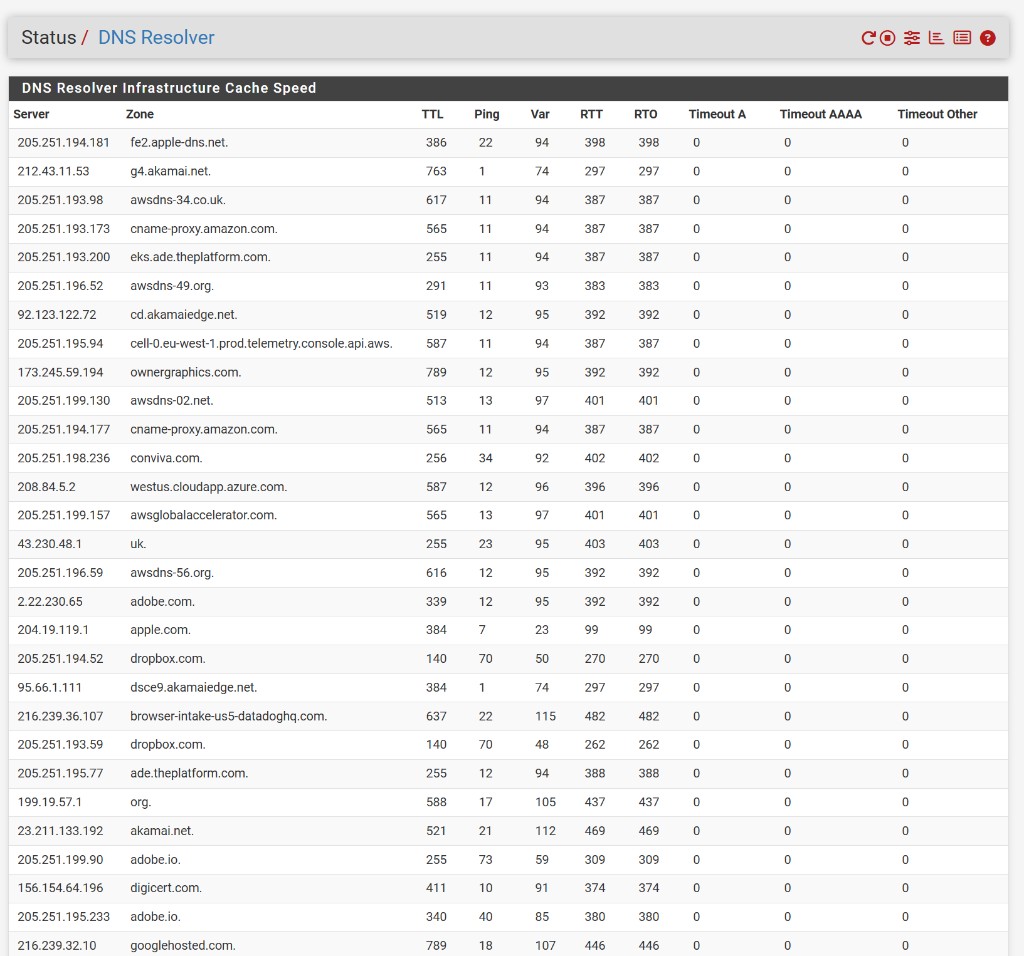Image resolution: width=1024 pixels, height=956 pixels.
Task: Click the browser-intake-us5-datadoghq.com. zone cell
Action: coord(228,716)
